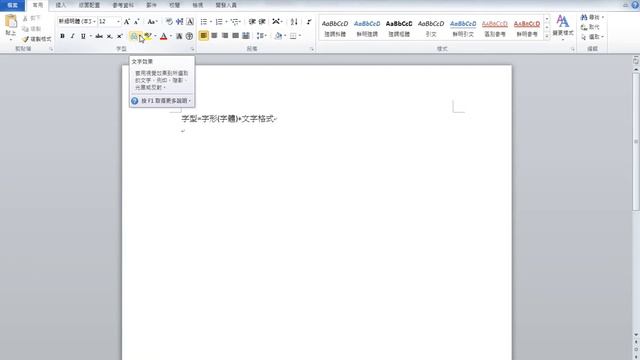Open the Paragraph dialog launcher

pos(312,49)
